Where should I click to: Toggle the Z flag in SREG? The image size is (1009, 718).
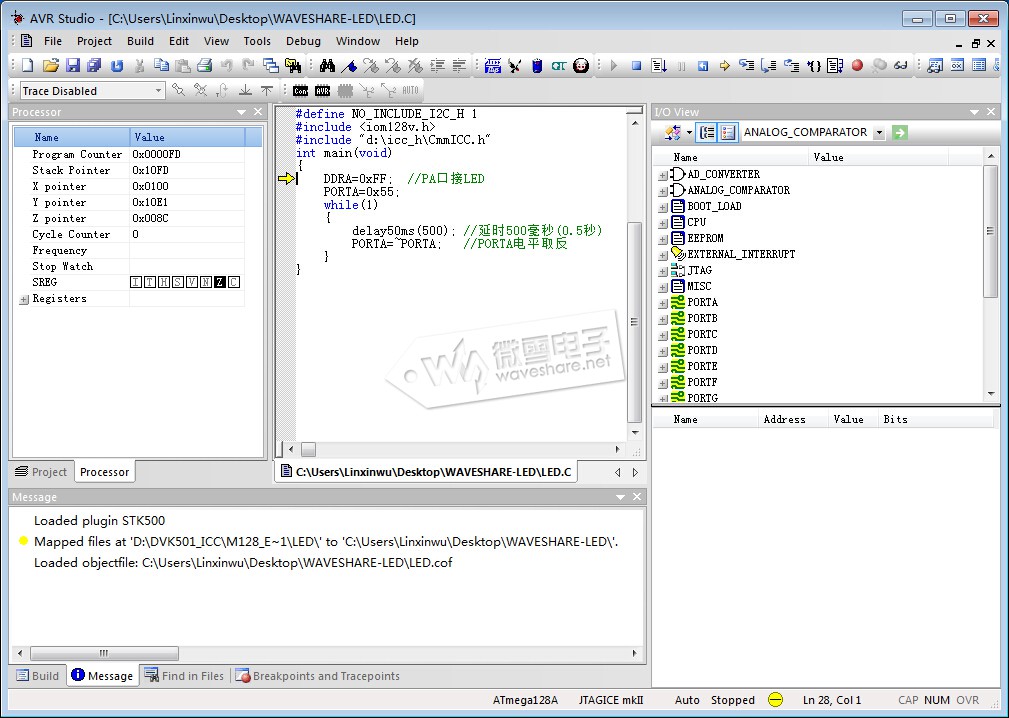click(x=220, y=283)
